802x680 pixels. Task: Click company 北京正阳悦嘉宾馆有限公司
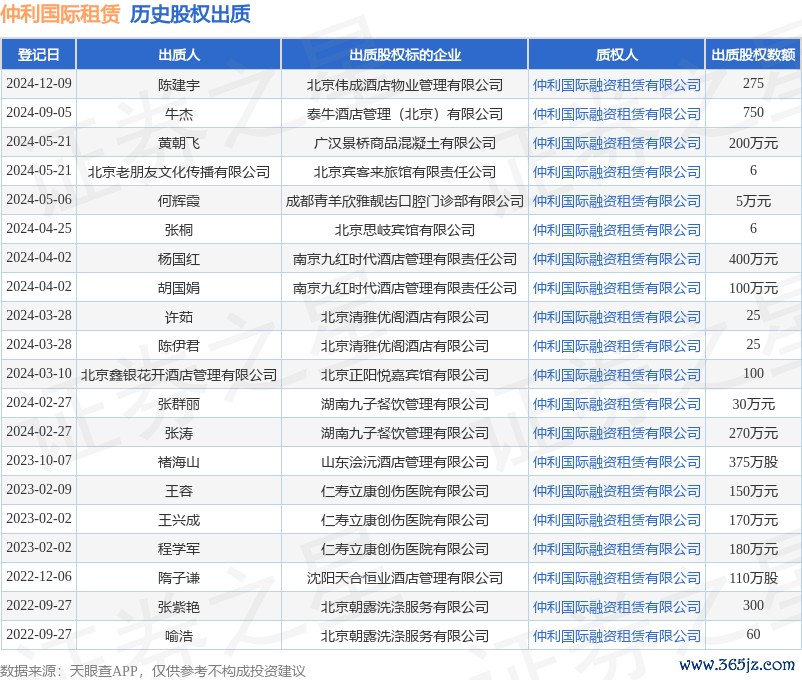(x=405, y=375)
